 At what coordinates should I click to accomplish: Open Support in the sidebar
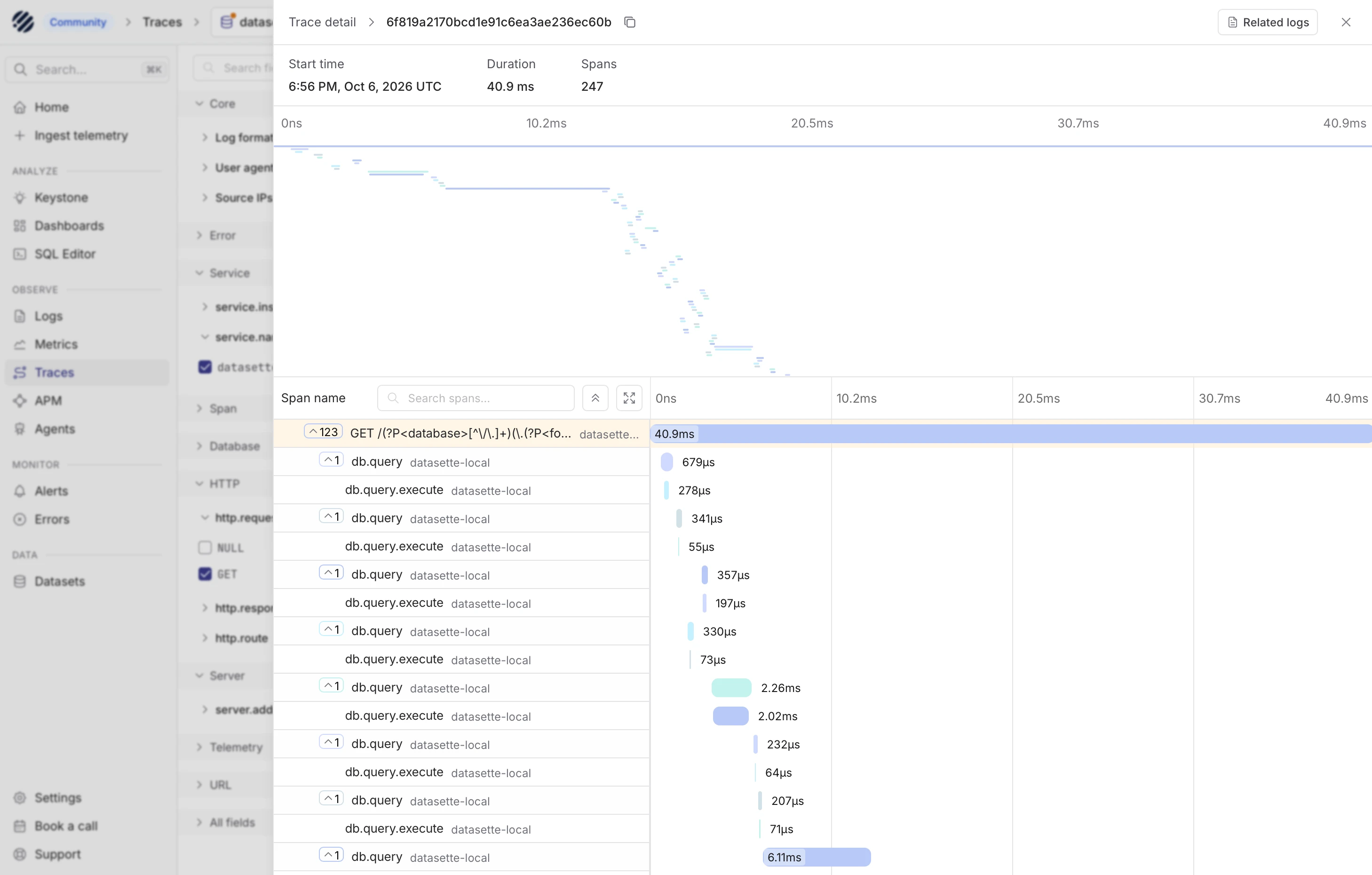[57, 854]
